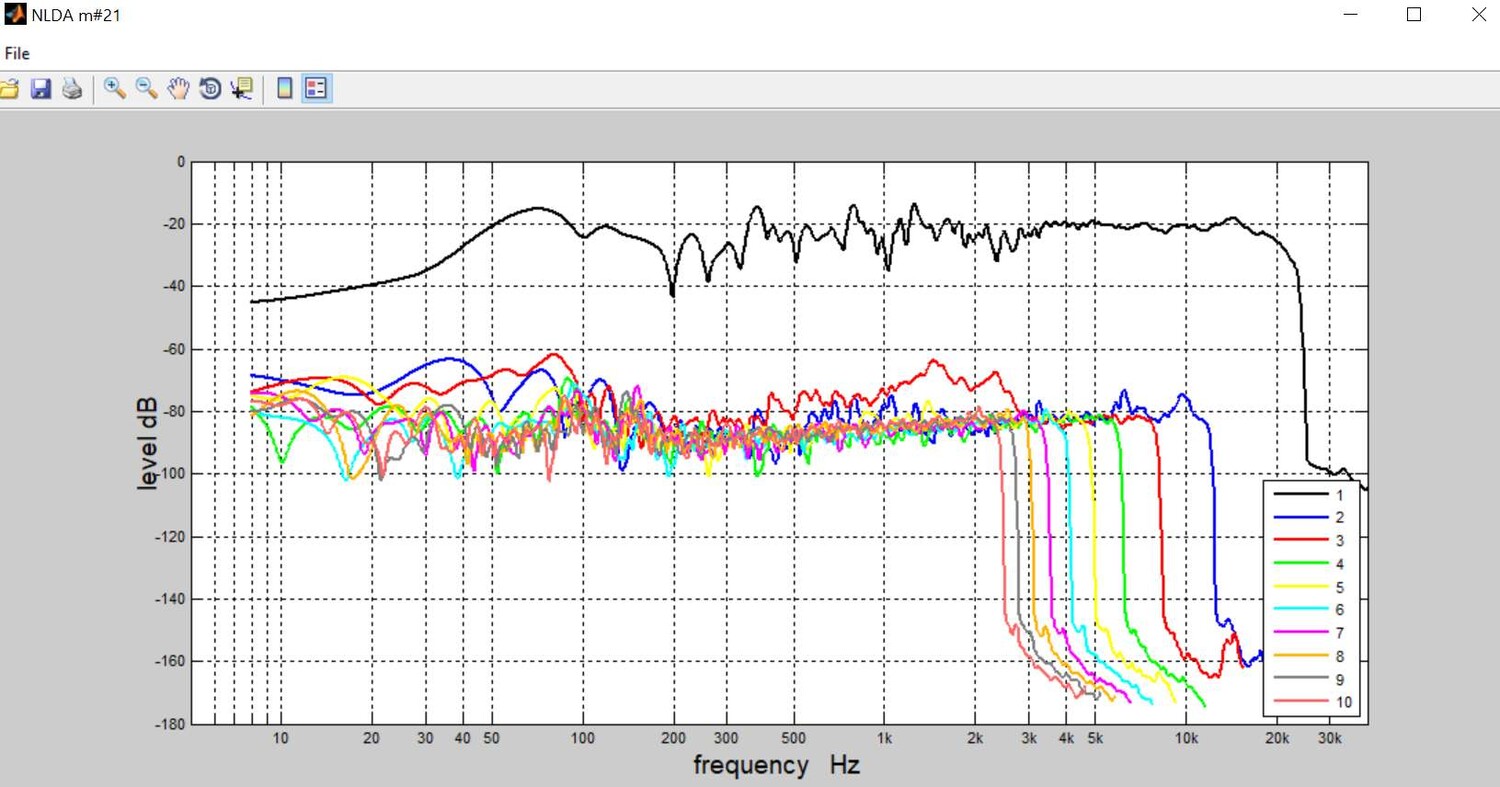Viewport: 1500px width, 787px height.
Task: Minimize the NLDA m#21 window
Action: coord(1351,15)
